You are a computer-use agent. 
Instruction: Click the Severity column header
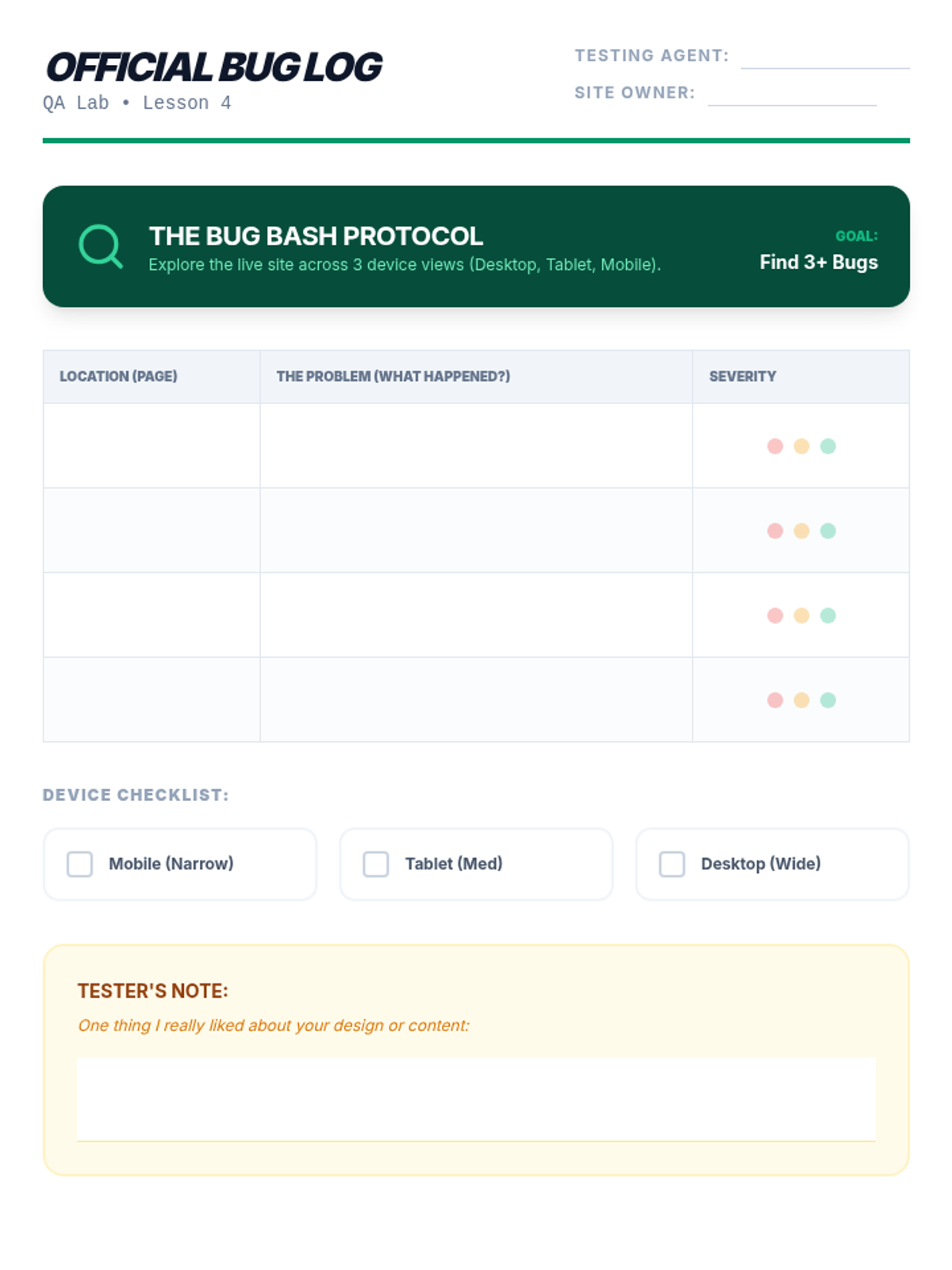(743, 376)
